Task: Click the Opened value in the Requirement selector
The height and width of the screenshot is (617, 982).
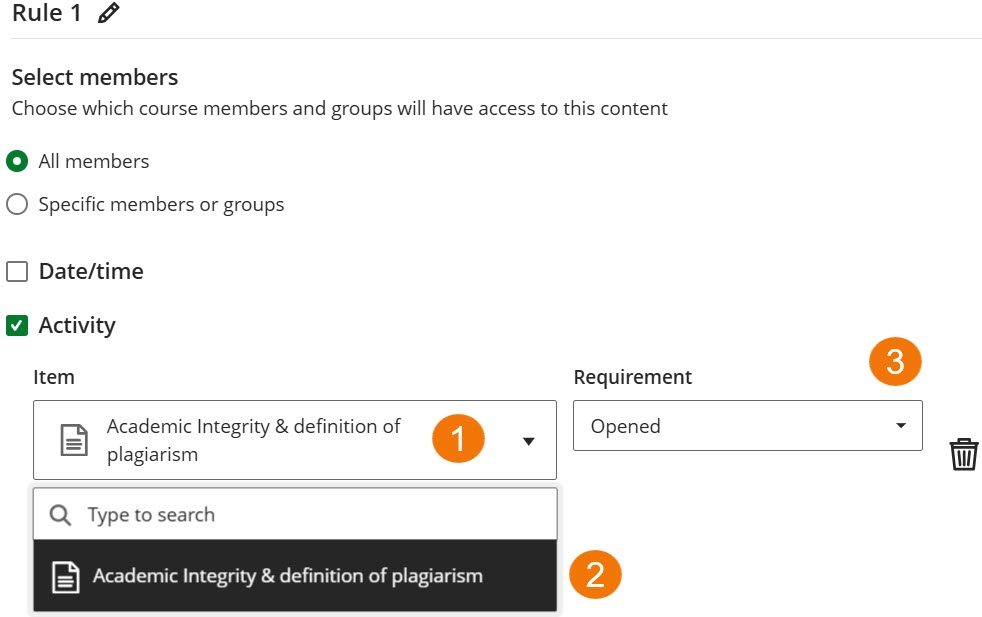Action: (625, 425)
